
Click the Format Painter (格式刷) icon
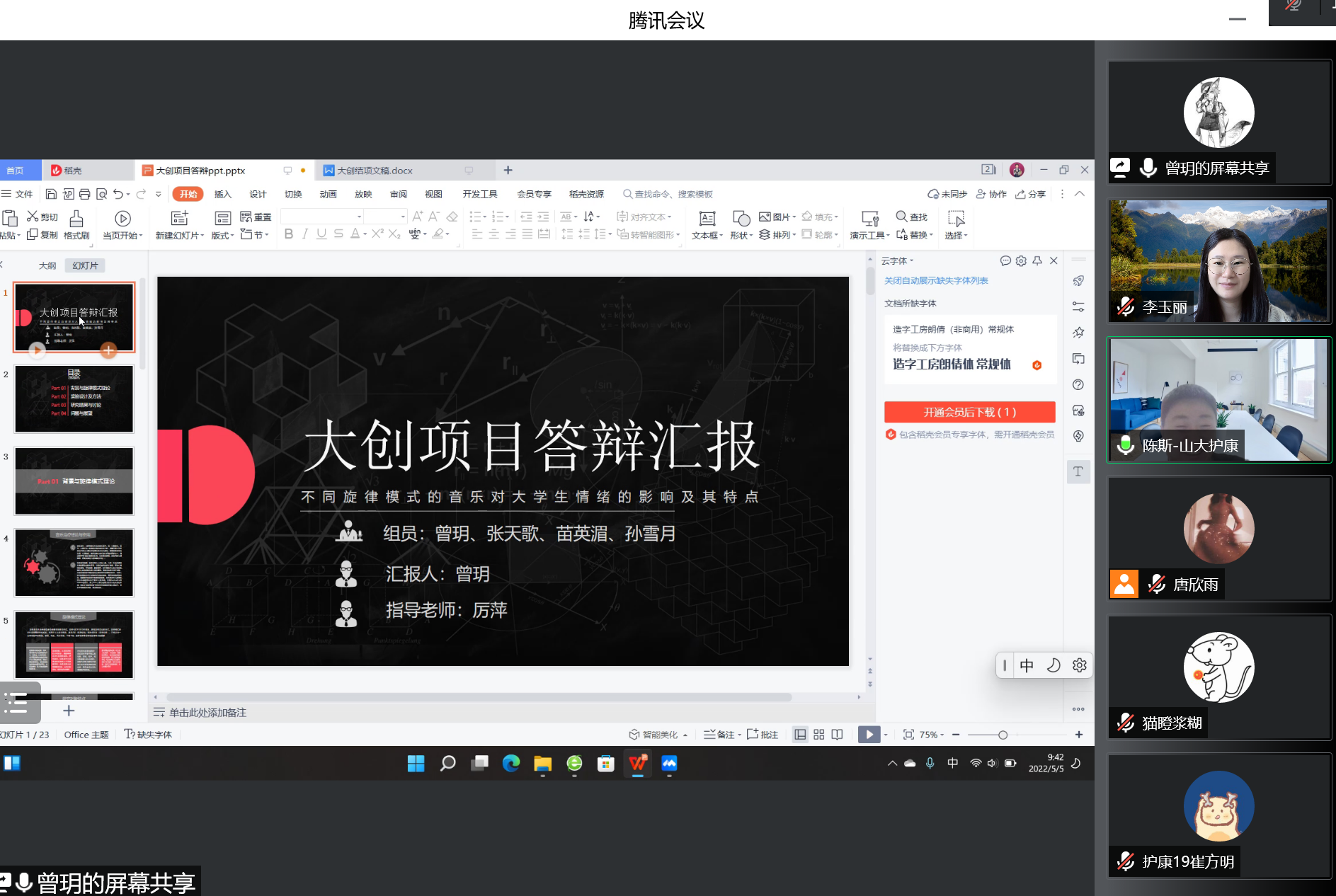coord(76,219)
